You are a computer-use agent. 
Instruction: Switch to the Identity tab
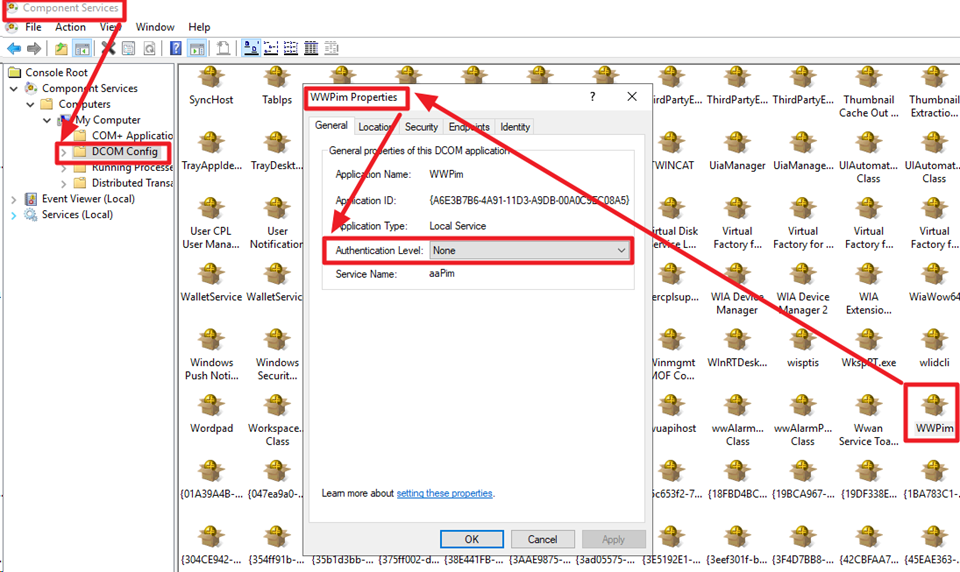[x=515, y=127]
